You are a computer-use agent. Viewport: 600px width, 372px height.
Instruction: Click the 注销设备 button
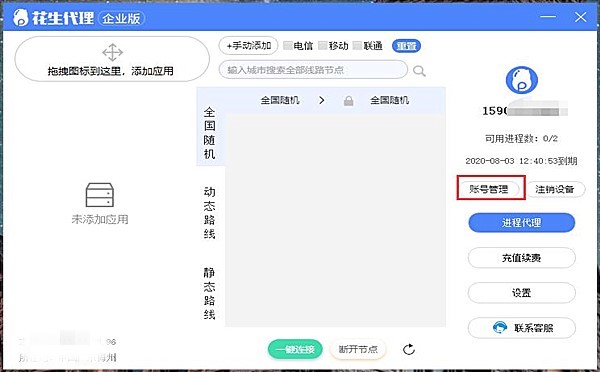click(555, 189)
